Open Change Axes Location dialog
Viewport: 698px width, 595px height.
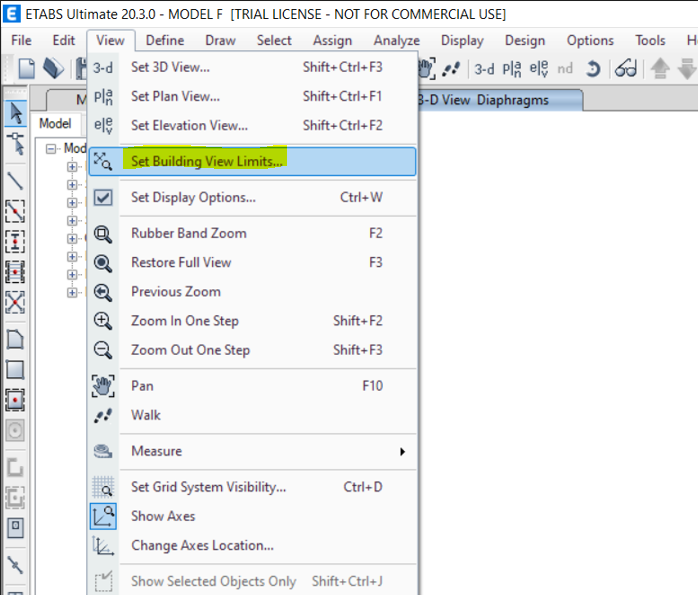(252, 546)
